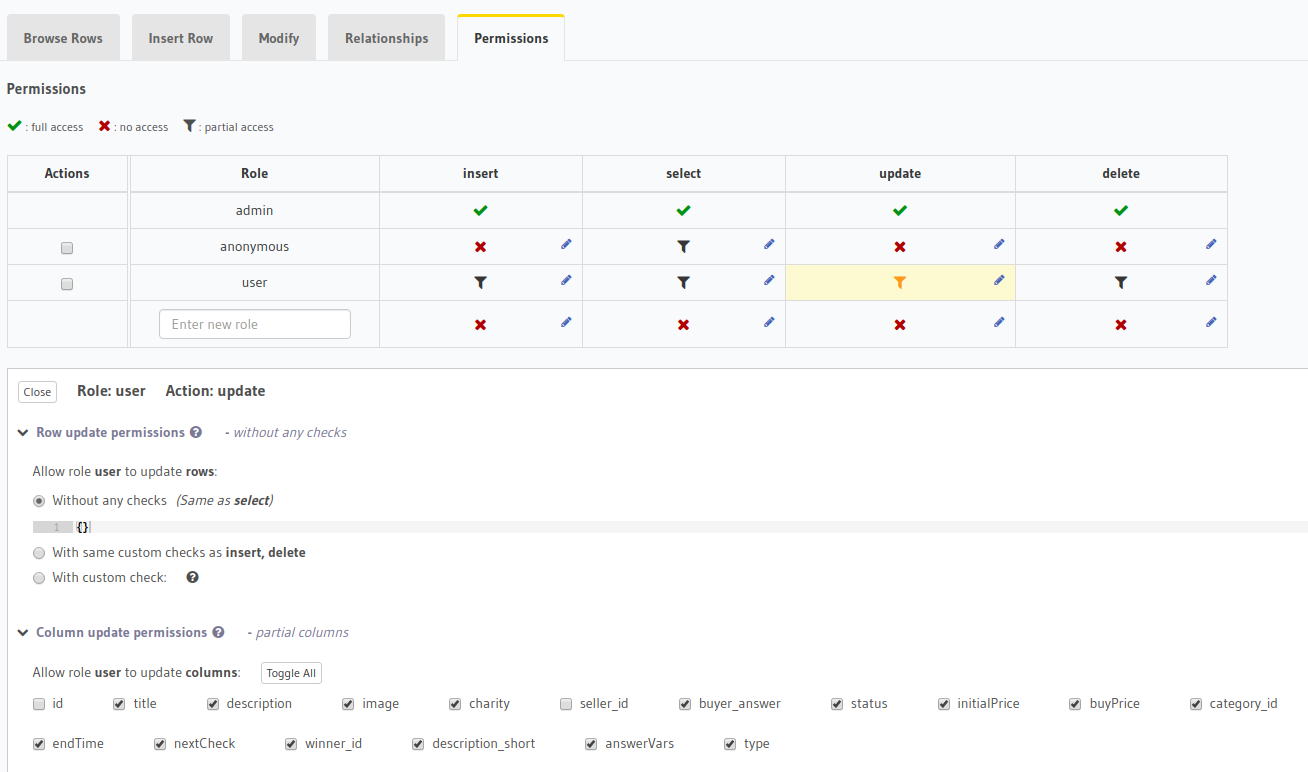Focus the 'Enter new role' input
This screenshot has width=1308, height=772.
(255, 324)
